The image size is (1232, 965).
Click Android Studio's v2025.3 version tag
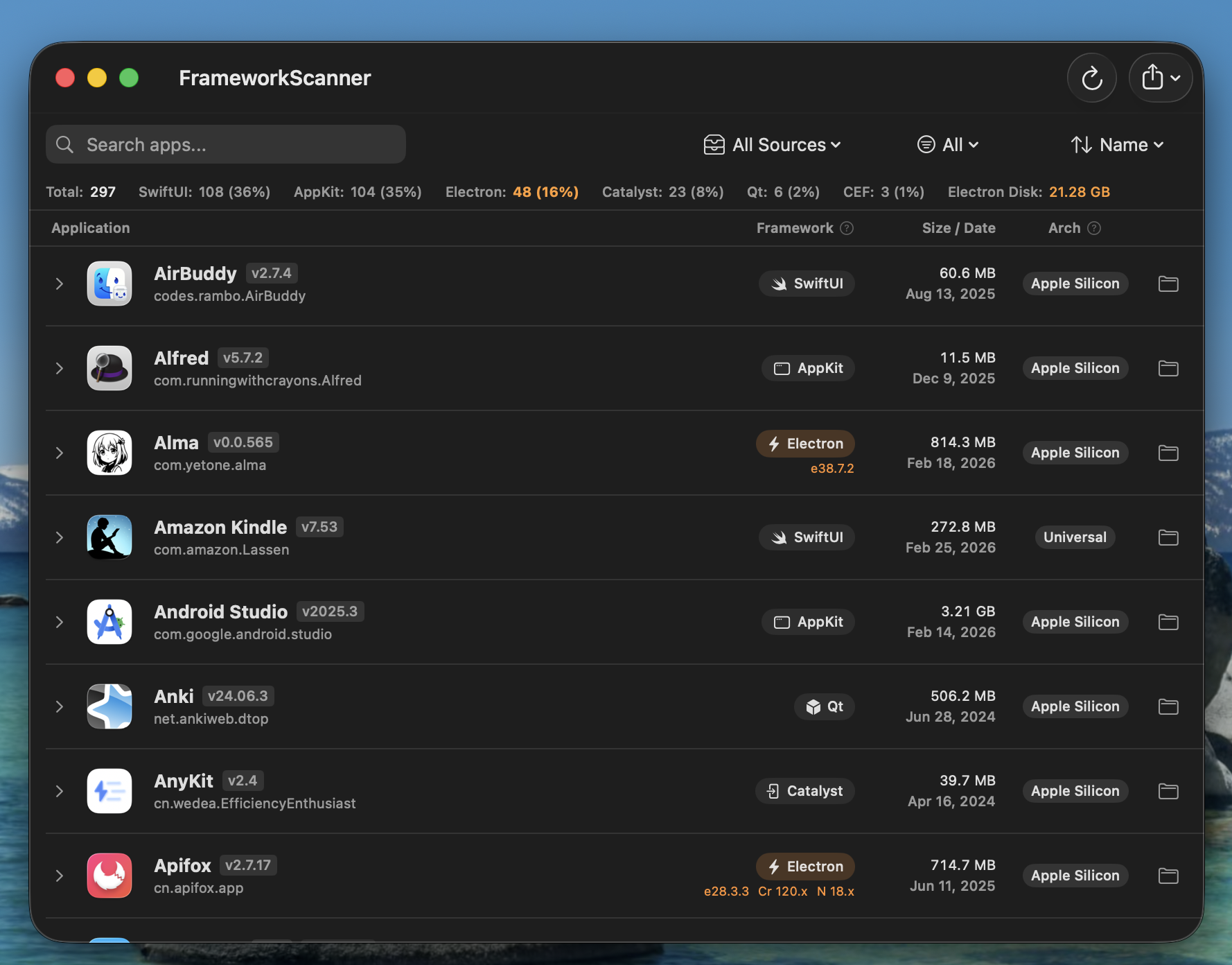pos(330,611)
